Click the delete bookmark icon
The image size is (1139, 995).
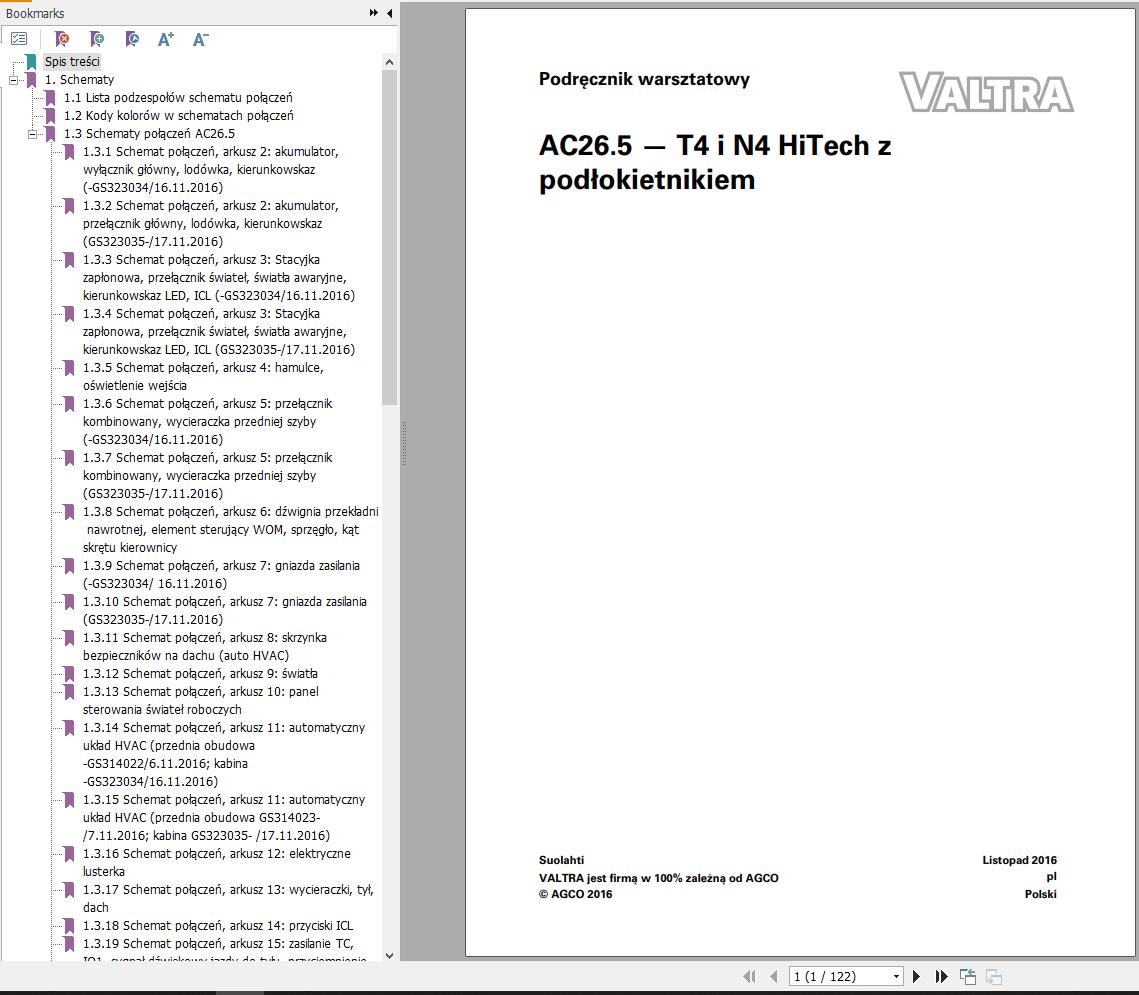click(x=62, y=38)
